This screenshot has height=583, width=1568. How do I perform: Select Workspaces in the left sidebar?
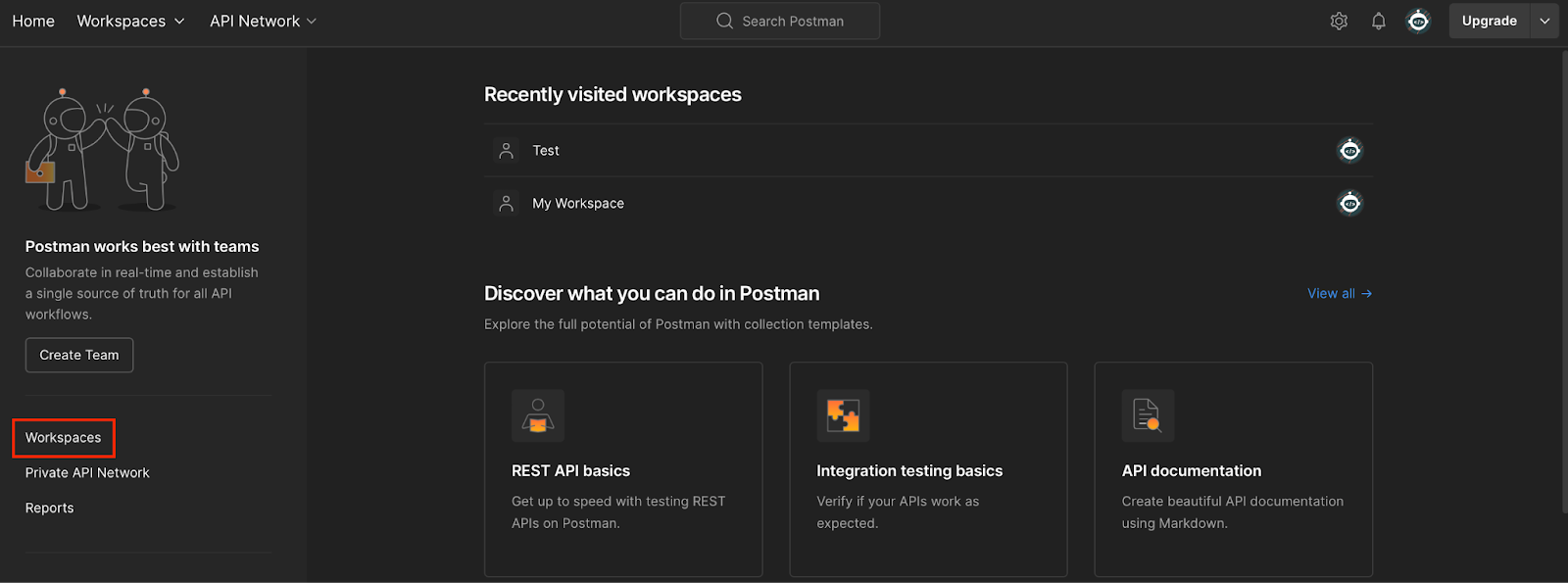tap(63, 438)
